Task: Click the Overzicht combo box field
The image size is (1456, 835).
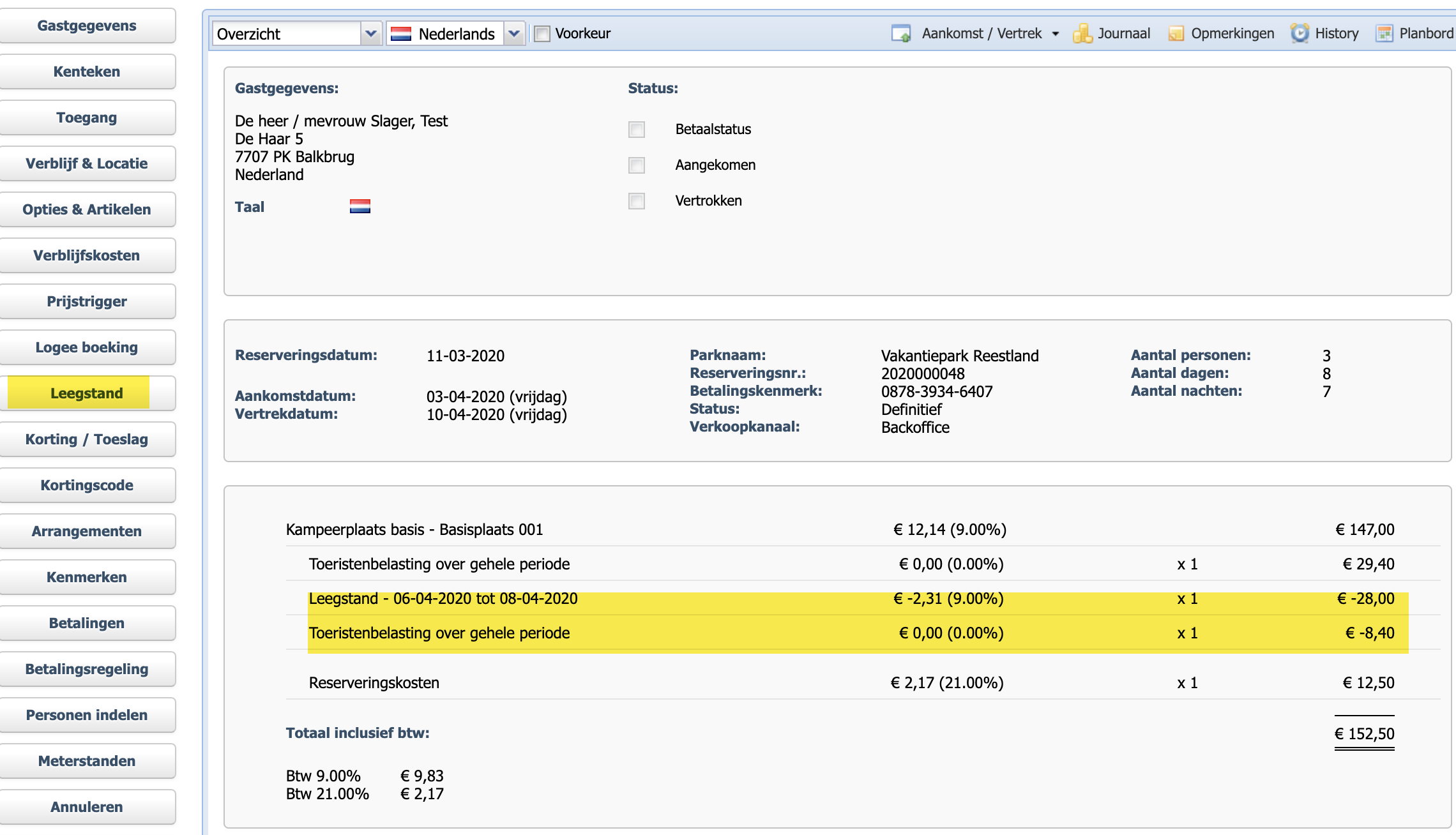Action: tap(287, 34)
